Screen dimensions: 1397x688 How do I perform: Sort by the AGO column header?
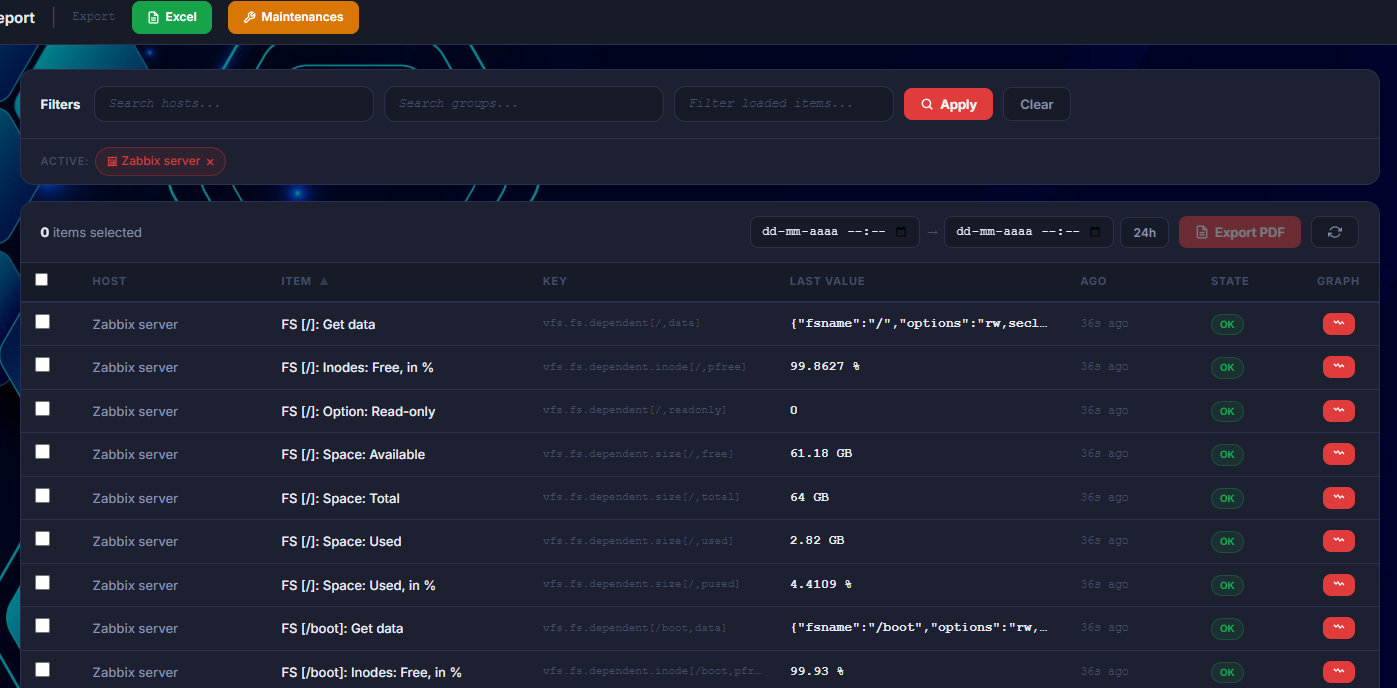click(x=1093, y=281)
